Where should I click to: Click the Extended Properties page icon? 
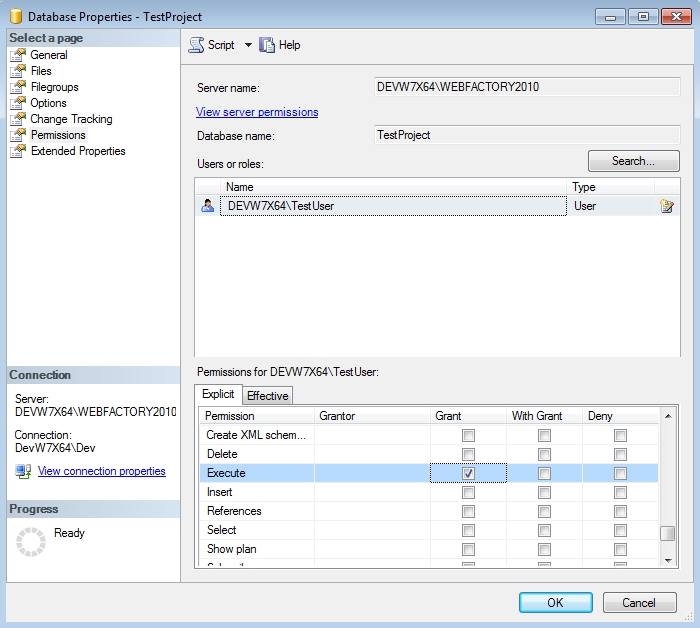pos(18,151)
